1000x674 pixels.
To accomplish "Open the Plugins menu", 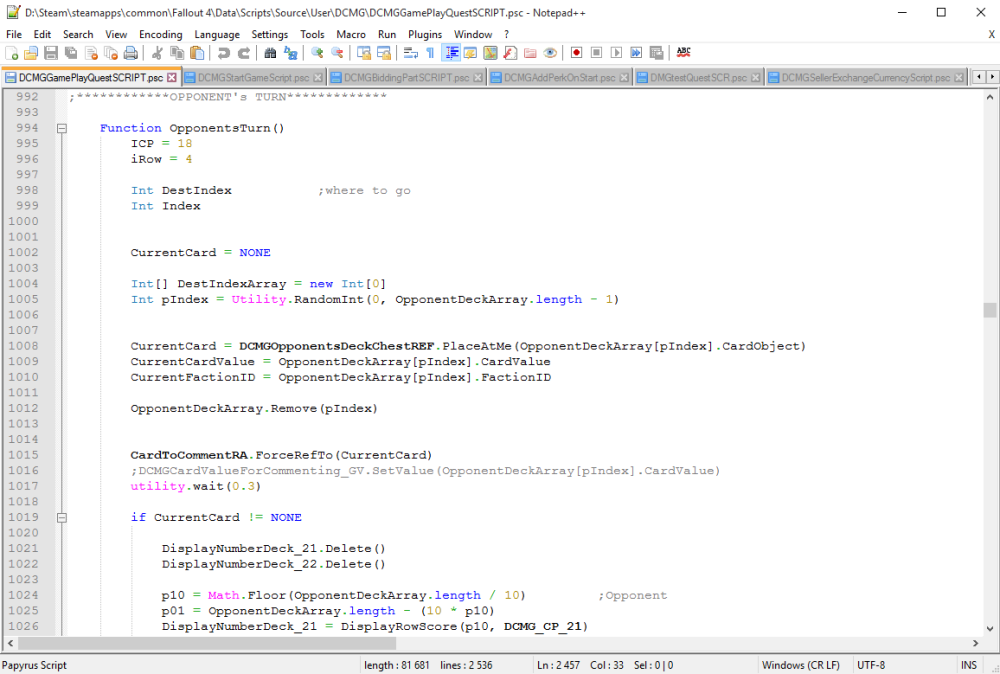I will [425, 34].
